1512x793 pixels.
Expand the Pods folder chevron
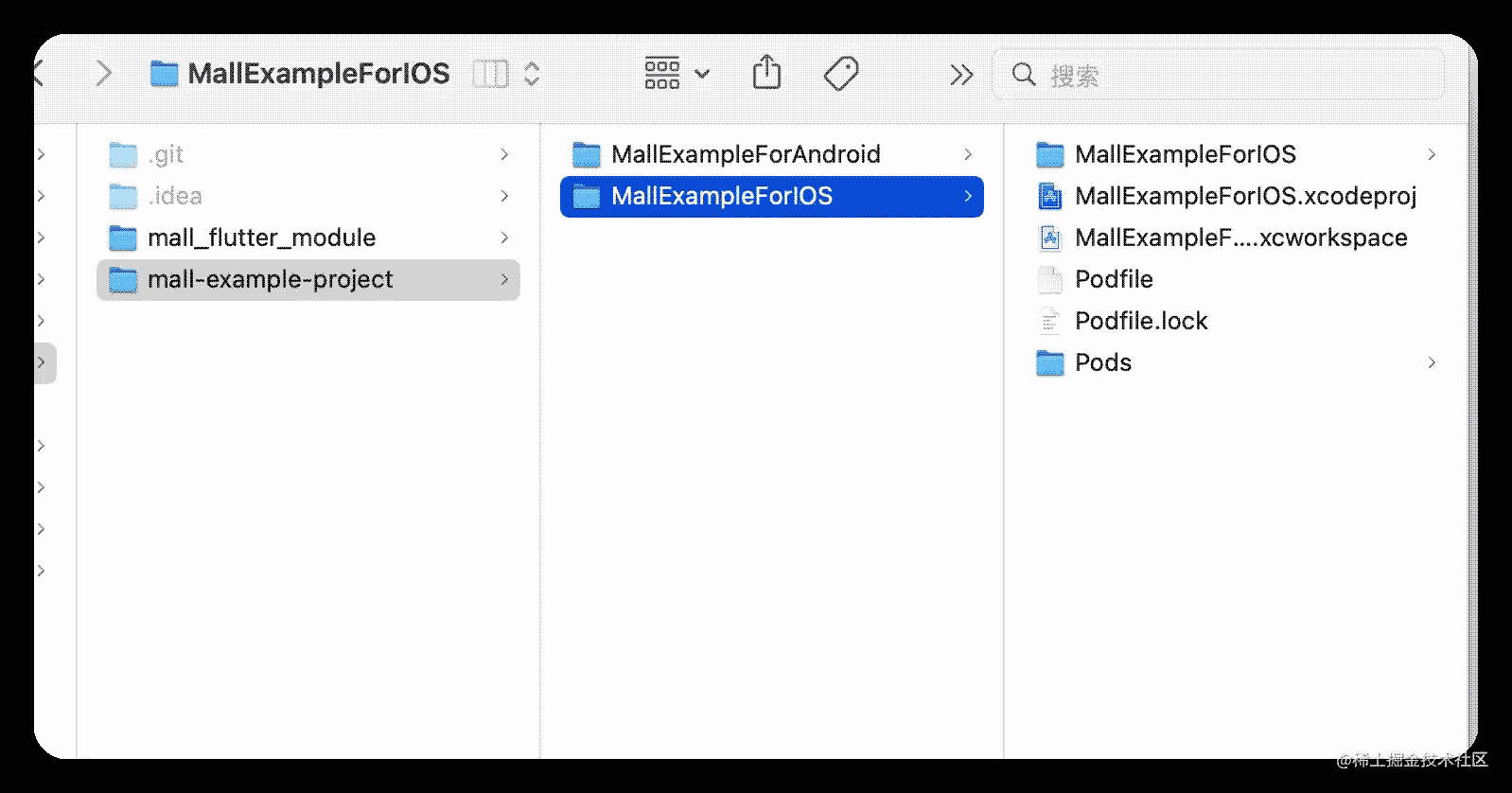[x=1432, y=362]
